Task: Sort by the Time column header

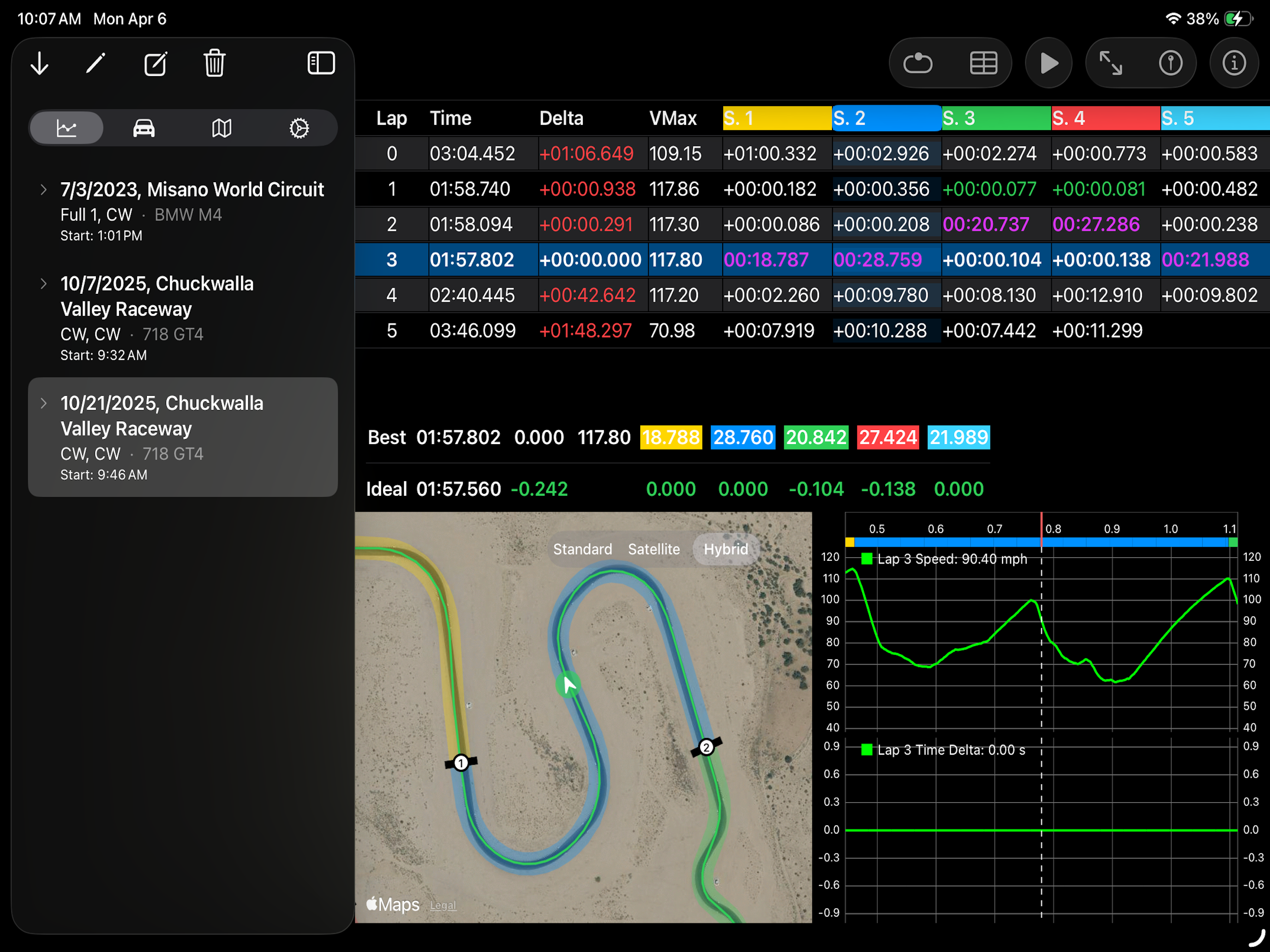Action: [451, 118]
